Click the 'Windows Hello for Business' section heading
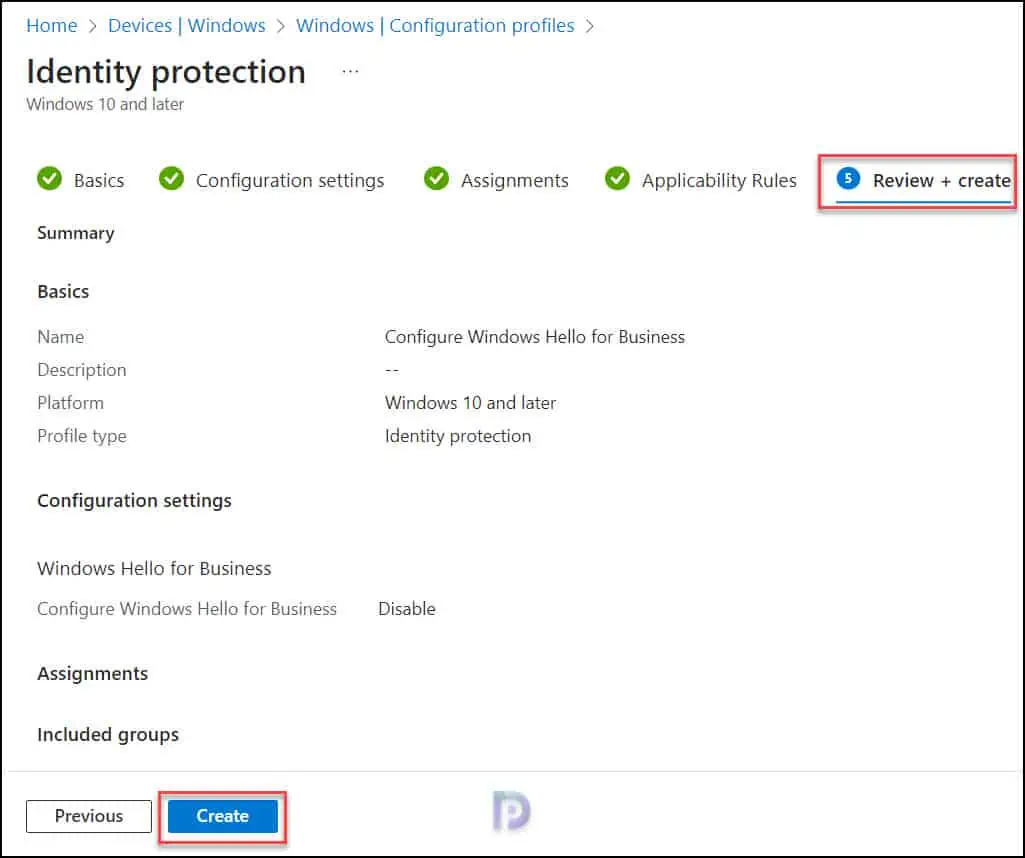The width and height of the screenshot is (1025, 858). (x=154, y=569)
